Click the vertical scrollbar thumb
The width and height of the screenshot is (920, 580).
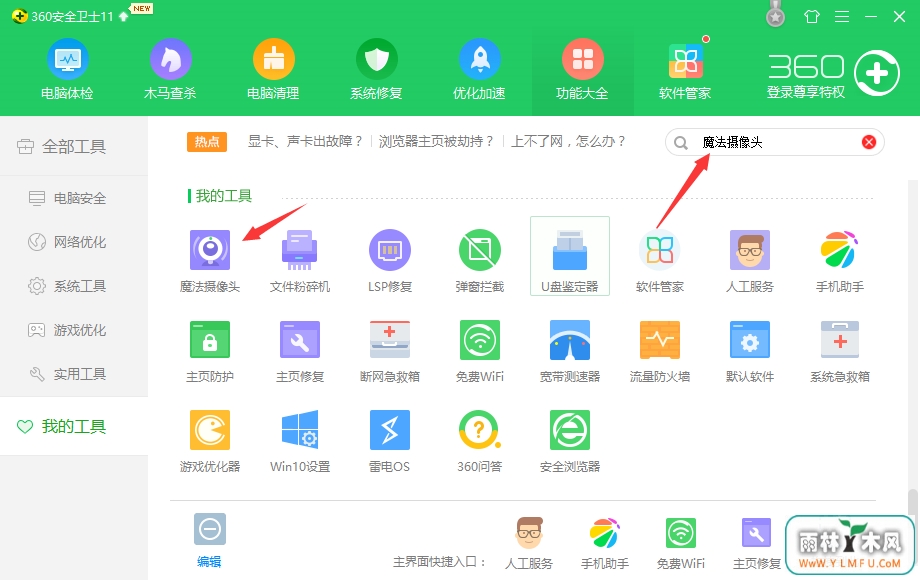[912, 503]
